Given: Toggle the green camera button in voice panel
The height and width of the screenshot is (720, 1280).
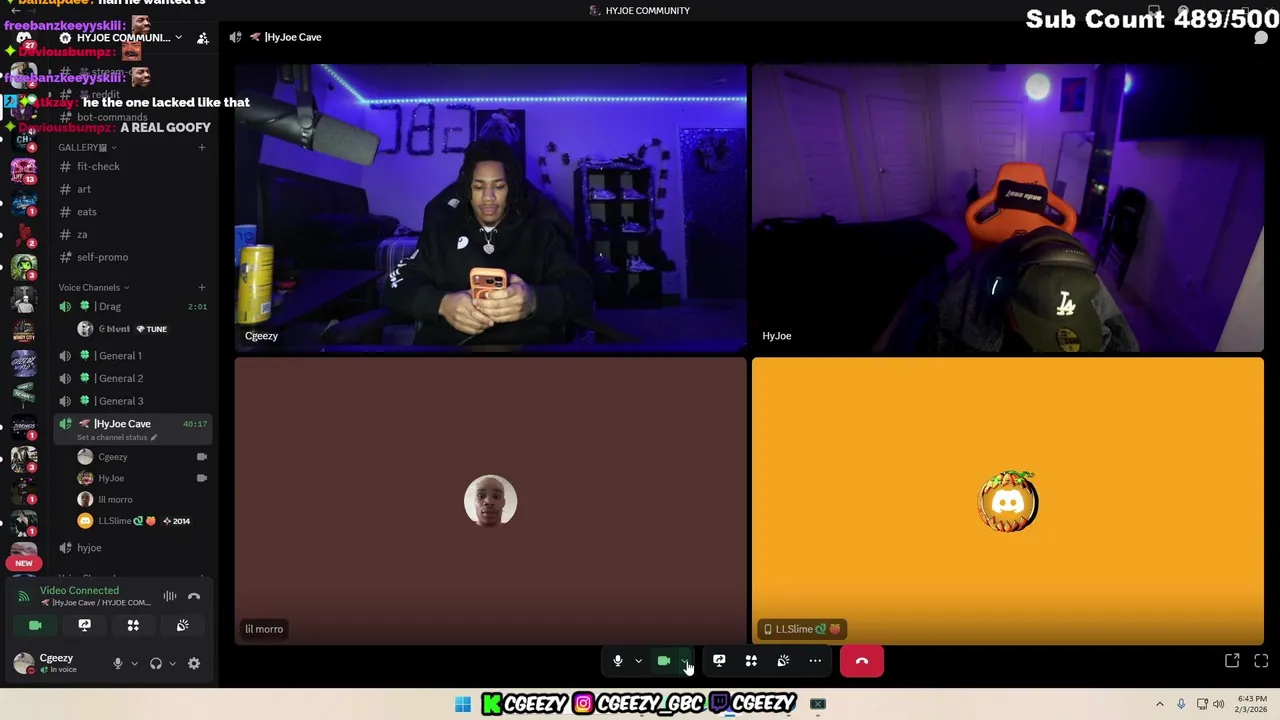Looking at the screenshot, I should pyautogui.click(x=35, y=625).
